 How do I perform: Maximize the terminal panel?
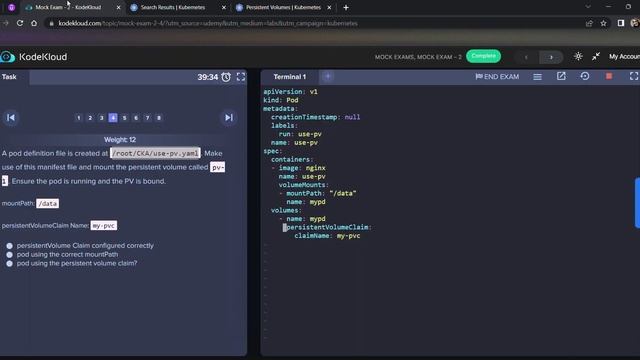coord(633,76)
